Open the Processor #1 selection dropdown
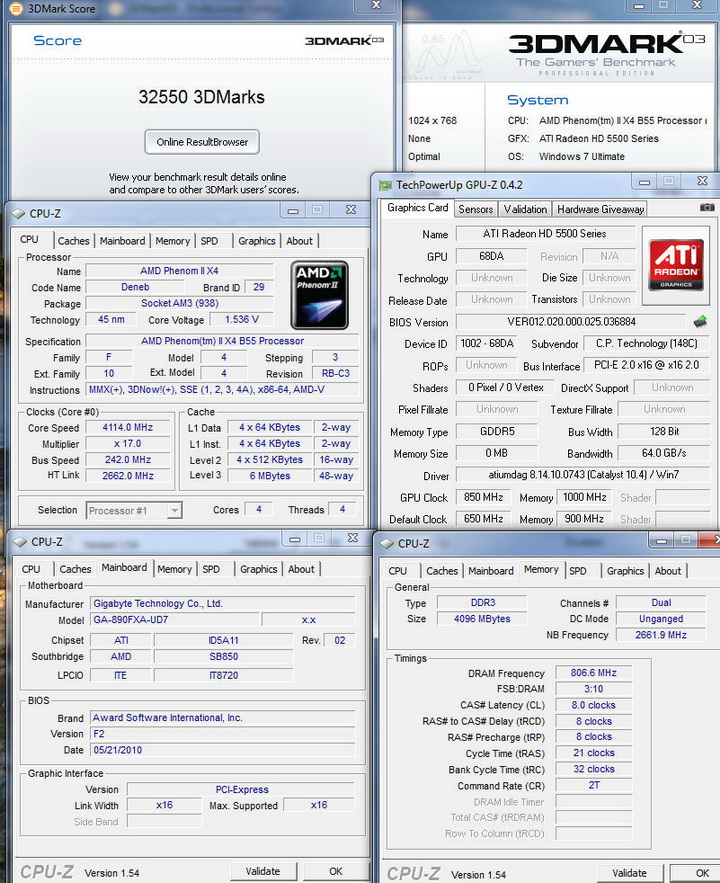Viewport: 720px width, 883px height. click(x=175, y=511)
